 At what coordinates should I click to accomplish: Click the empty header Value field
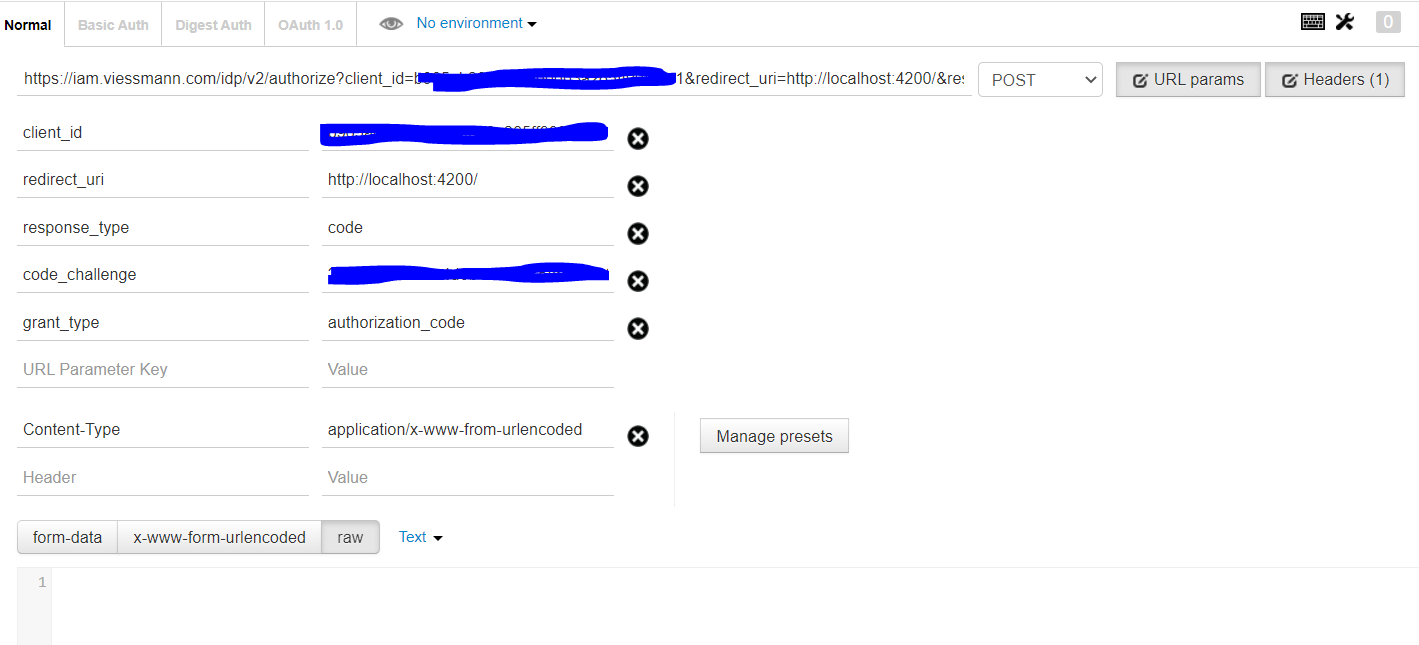click(x=468, y=478)
